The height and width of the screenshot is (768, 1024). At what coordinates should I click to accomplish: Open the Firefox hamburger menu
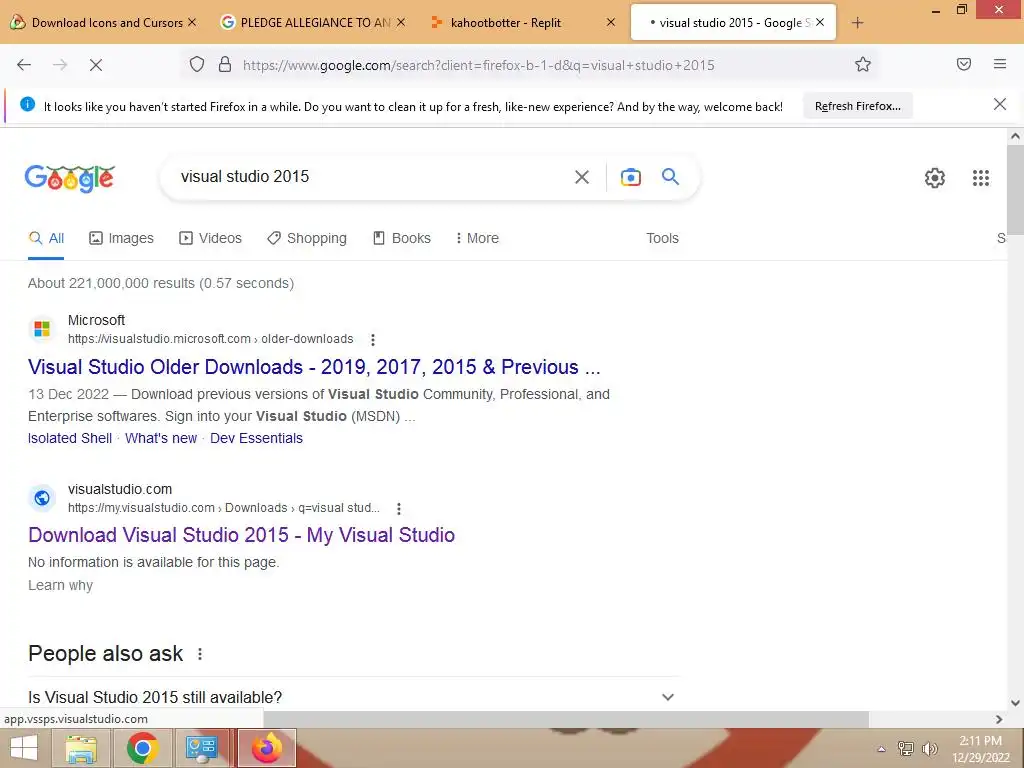coord(999,64)
